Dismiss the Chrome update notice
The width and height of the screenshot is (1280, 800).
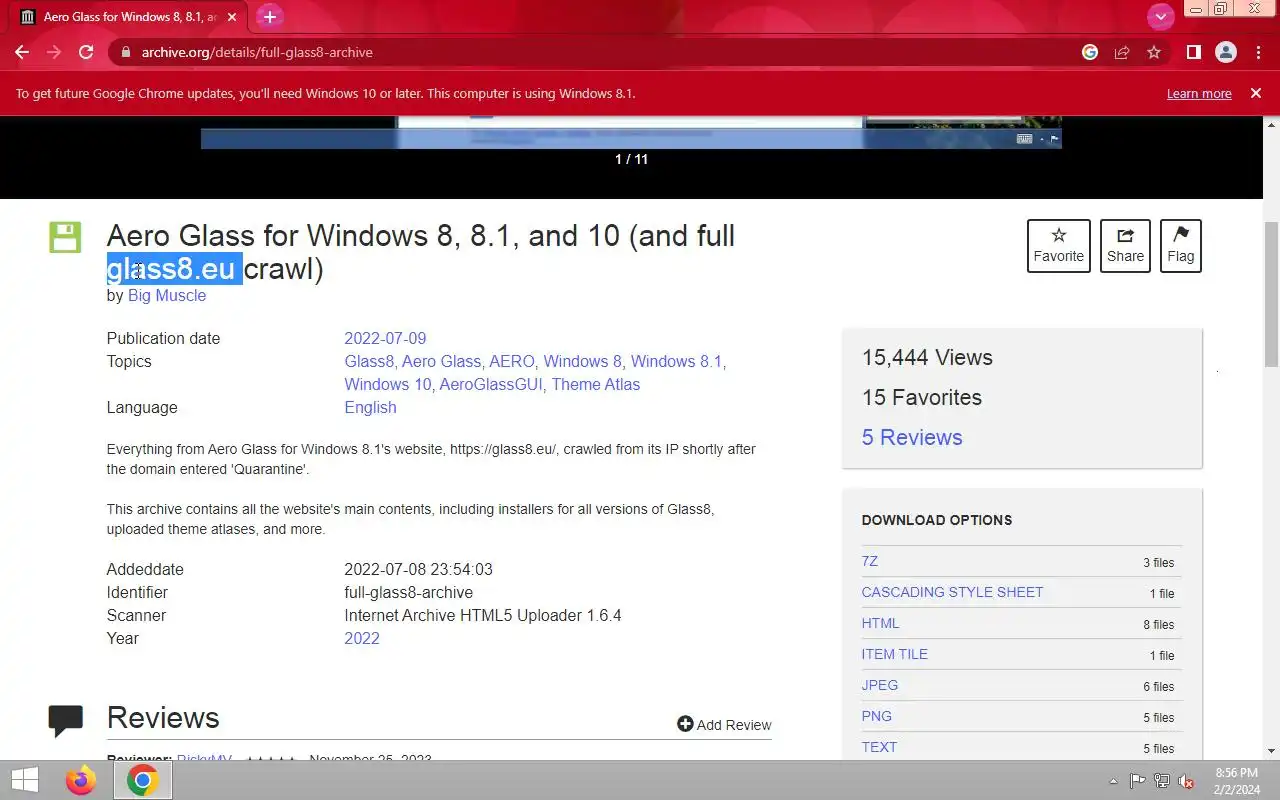(x=1256, y=93)
